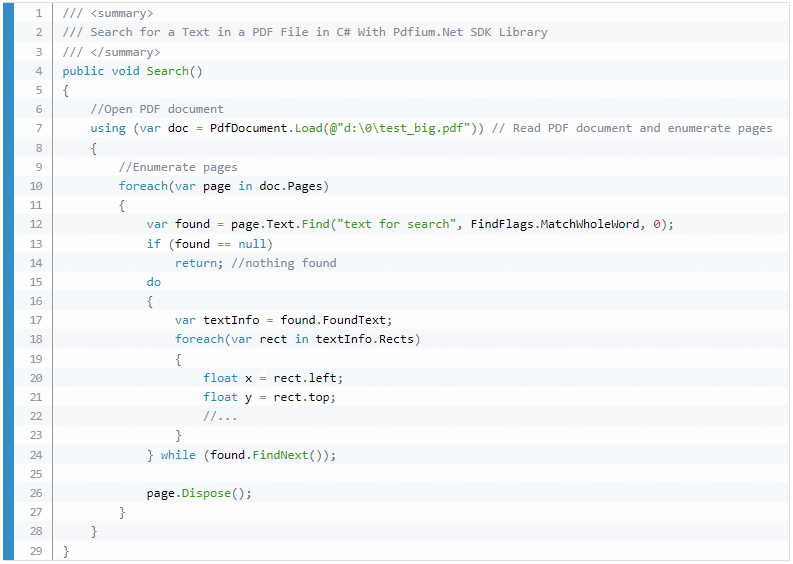Click the '//Open PDF document' comment

(157, 109)
